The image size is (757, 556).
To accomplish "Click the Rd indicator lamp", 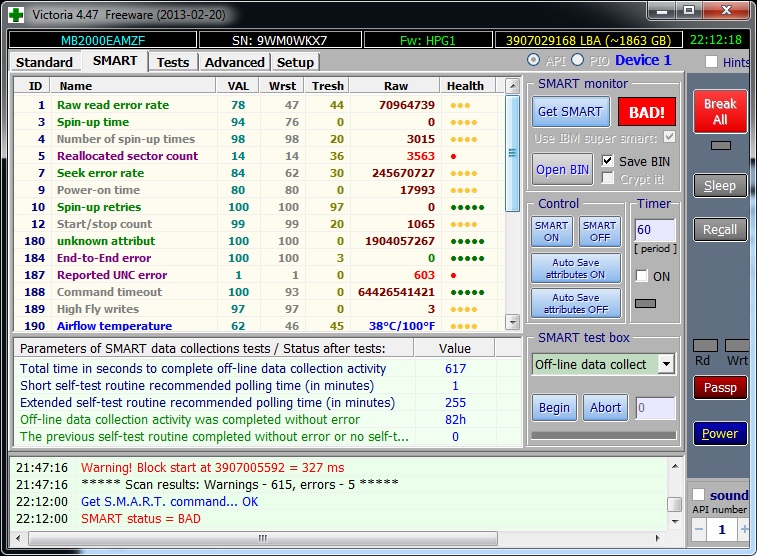I will 705,345.
